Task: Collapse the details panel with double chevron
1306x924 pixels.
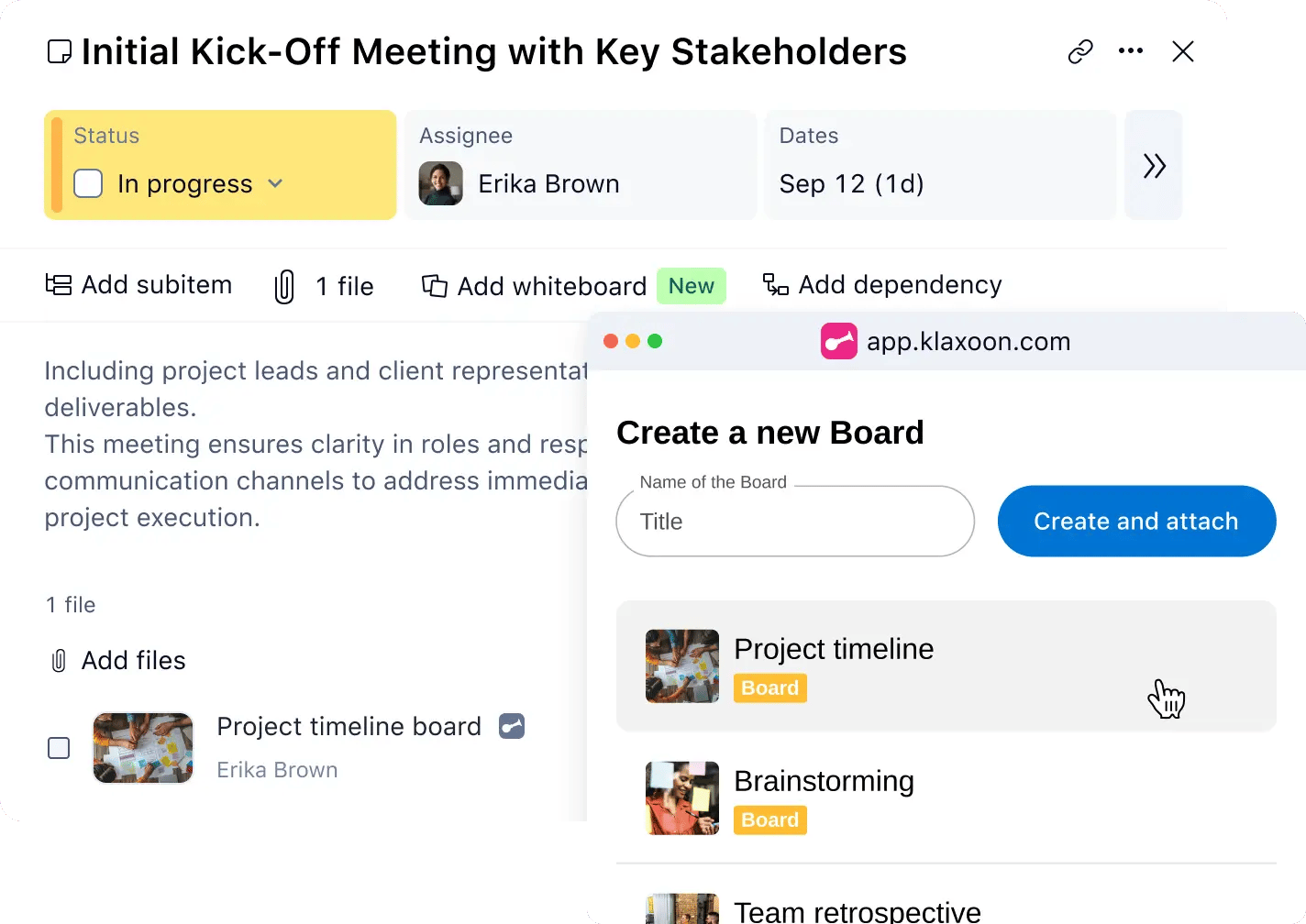Action: [x=1153, y=165]
